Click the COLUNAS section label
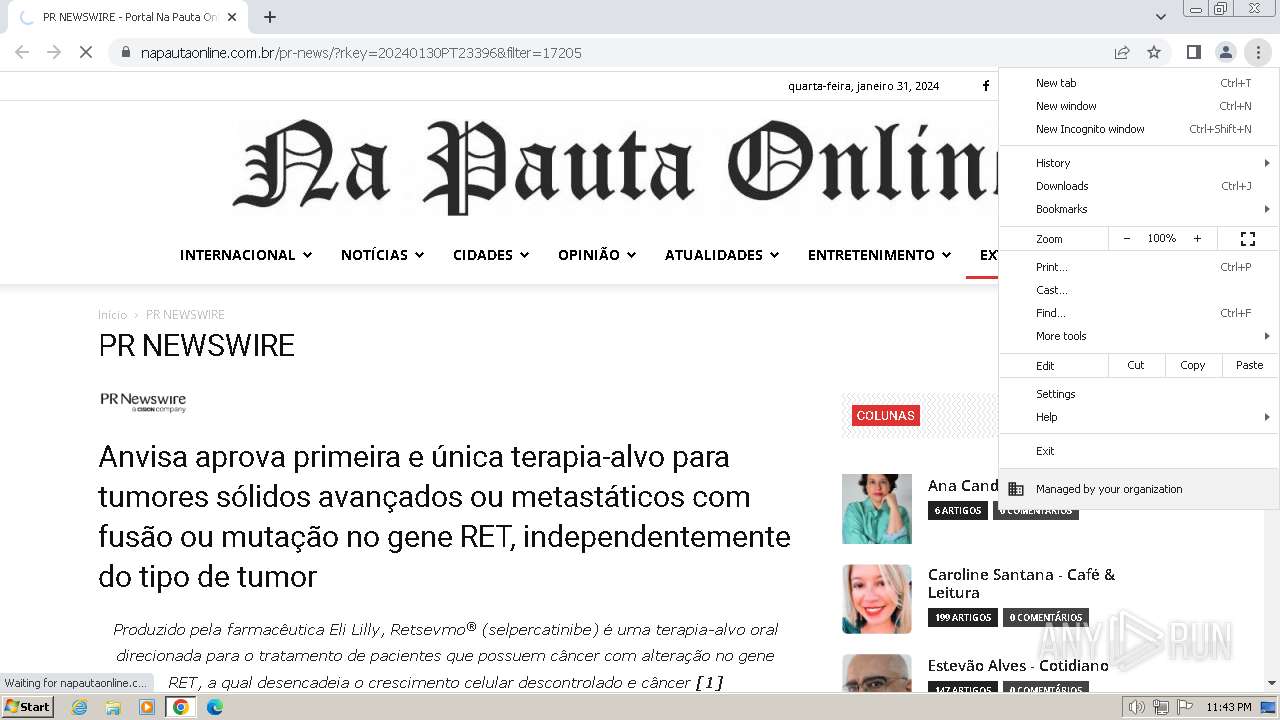The width and height of the screenshot is (1280, 720). click(x=886, y=416)
